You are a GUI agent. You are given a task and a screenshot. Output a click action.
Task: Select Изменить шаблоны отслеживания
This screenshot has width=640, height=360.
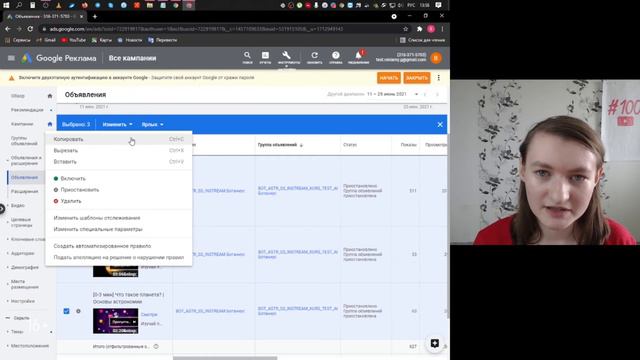(x=118, y=218)
